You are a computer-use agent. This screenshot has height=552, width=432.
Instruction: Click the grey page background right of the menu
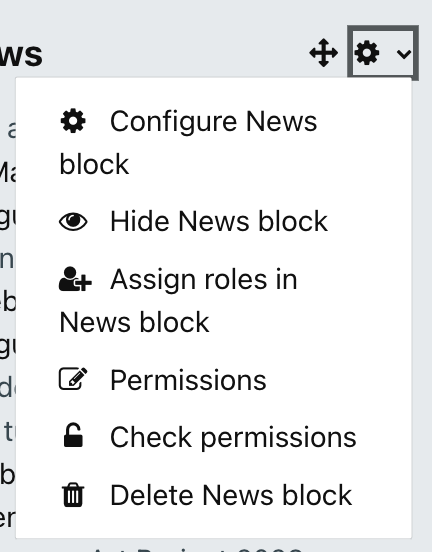[422, 282]
